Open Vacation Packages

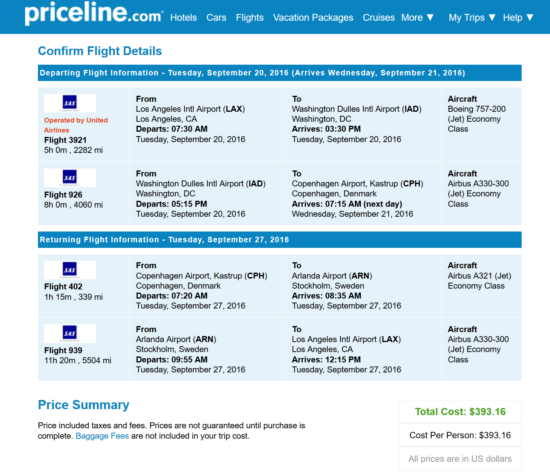(x=313, y=18)
